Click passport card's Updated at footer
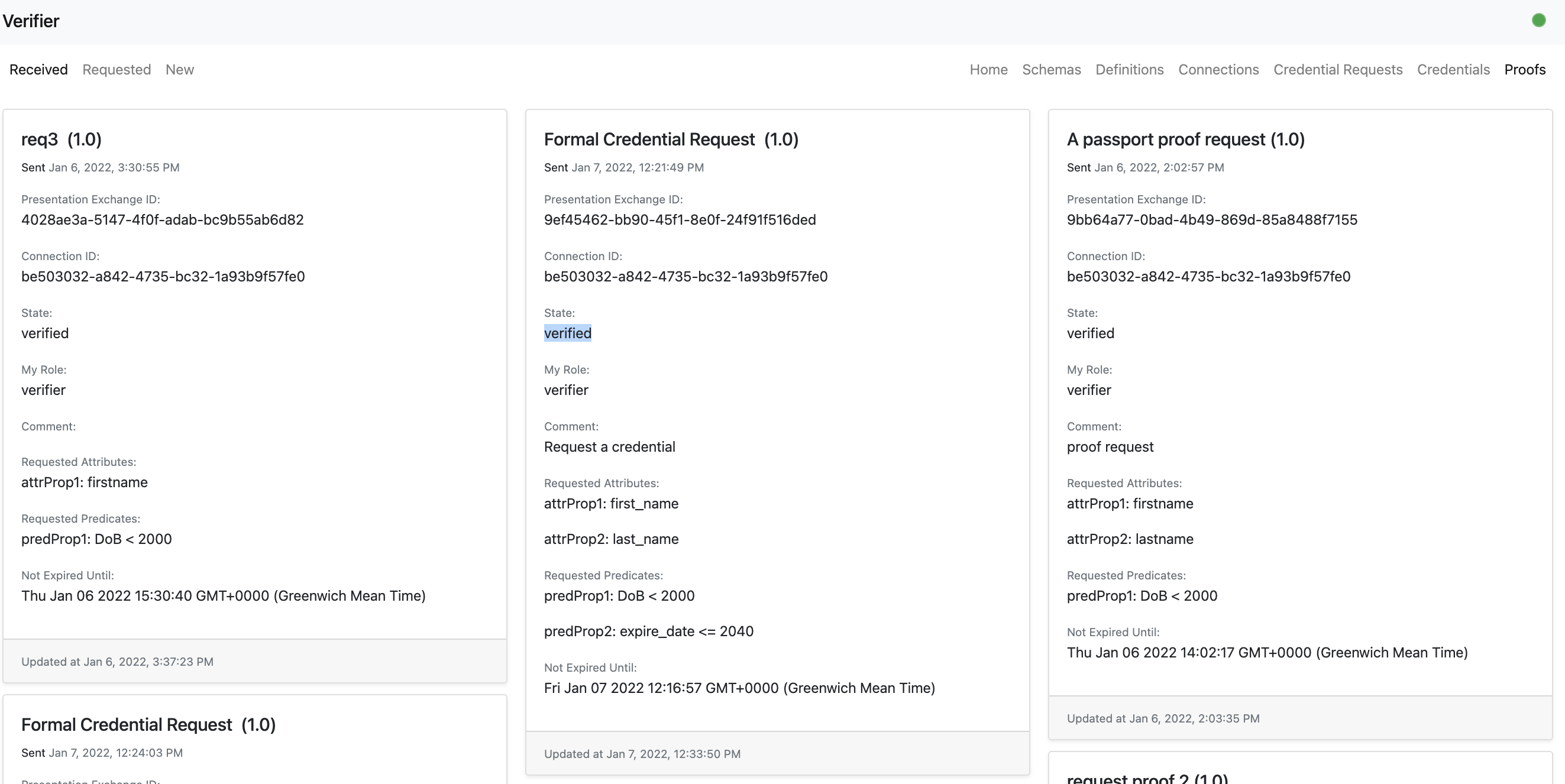The image size is (1565, 784). 1163,718
